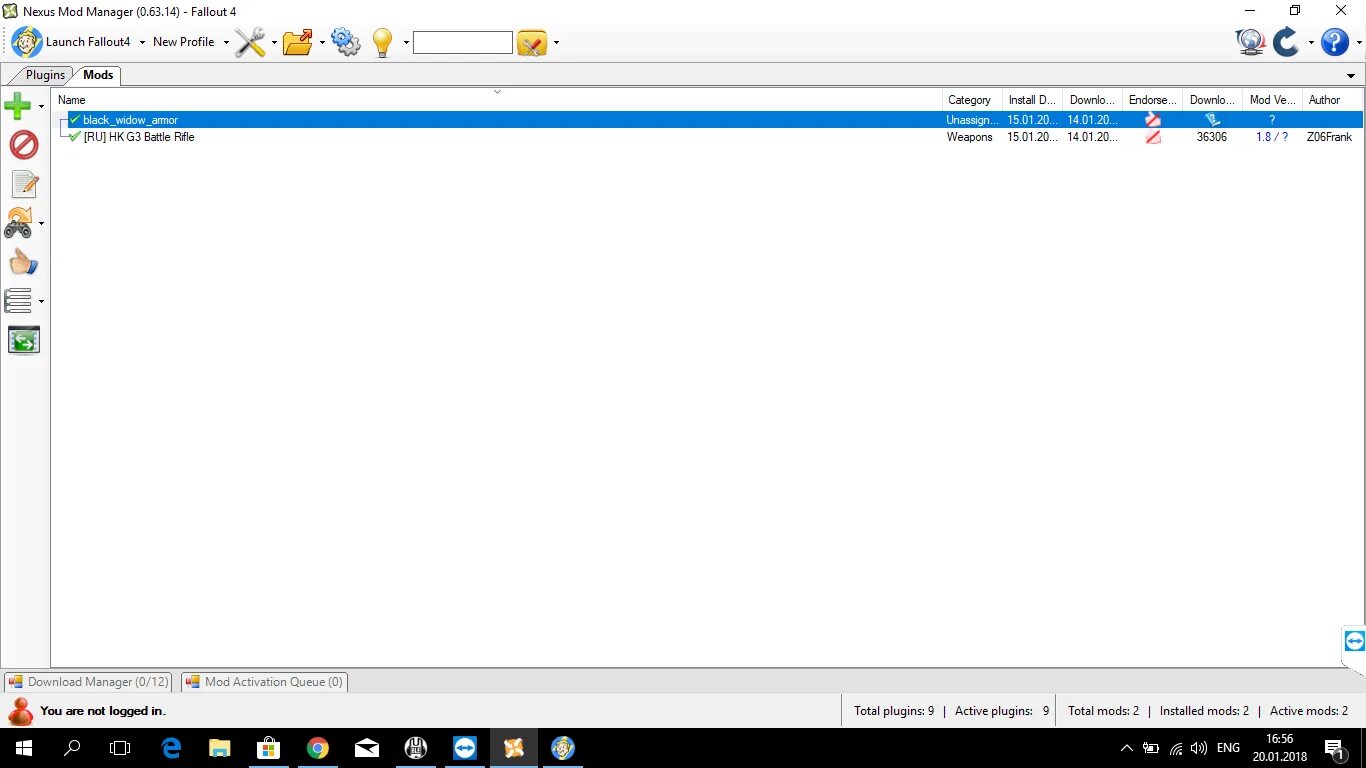Click the yellow lightbulb tips icon
The image size is (1366, 768).
point(383,42)
